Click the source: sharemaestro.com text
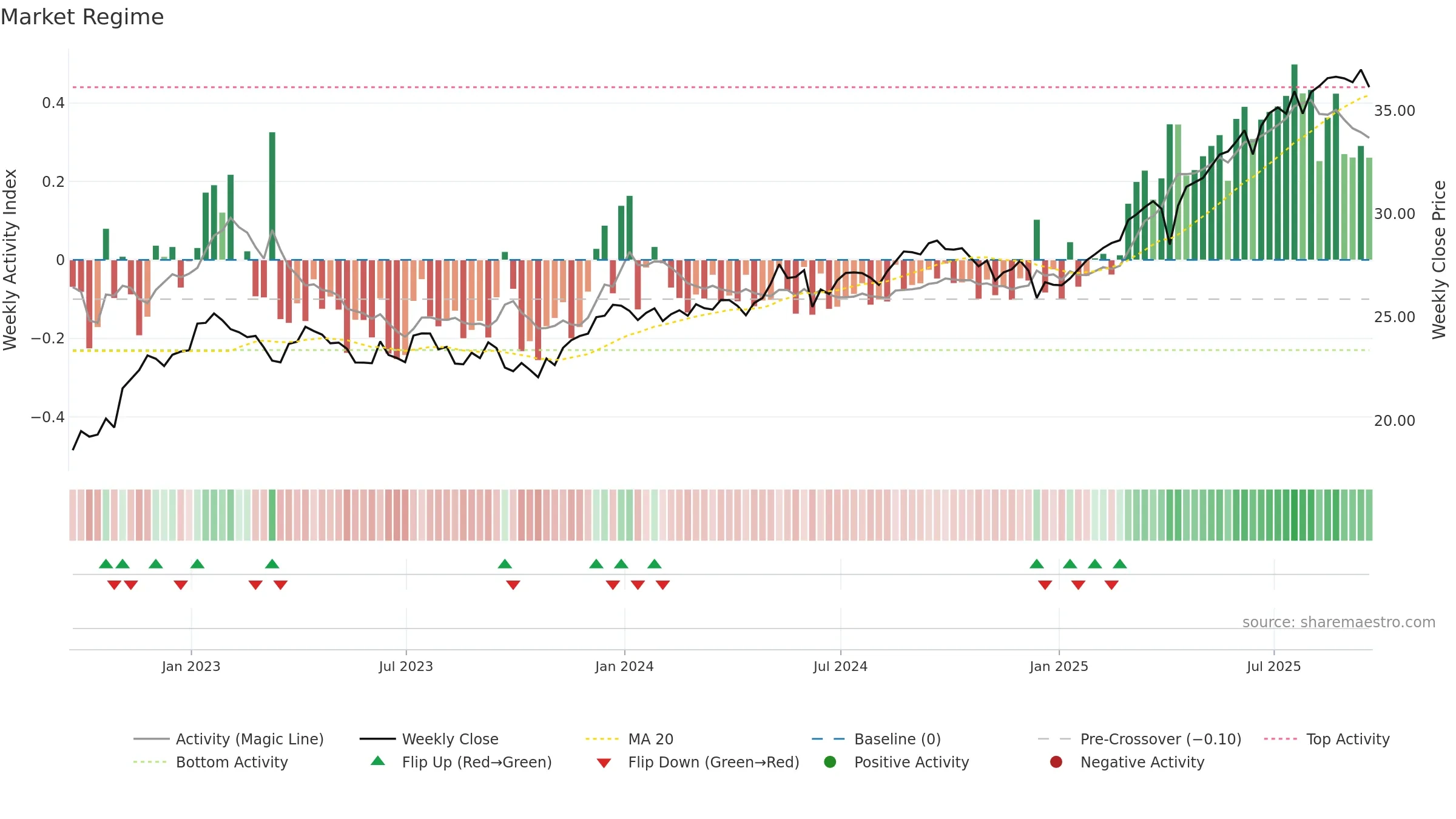The image size is (1456, 819). 1339,622
